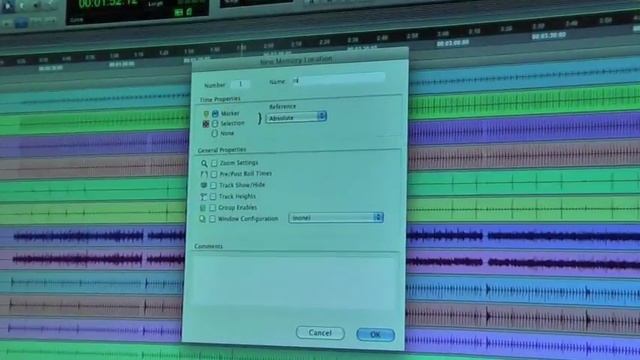
Task: Click the 00:03:00:00 timecode ruler marker
Action: pyautogui.click(x=453, y=43)
